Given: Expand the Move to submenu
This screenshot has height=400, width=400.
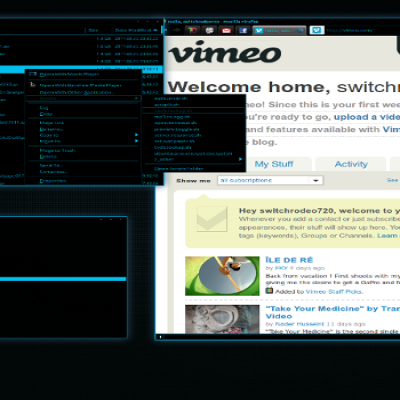Looking at the screenshot, I should coord(83,141).
